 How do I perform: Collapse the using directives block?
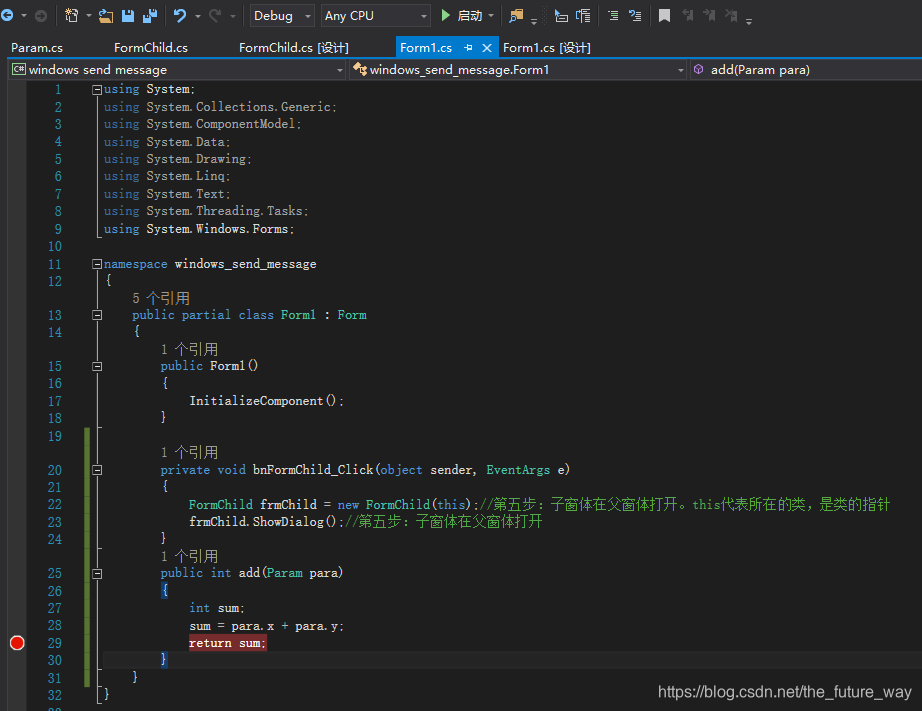[x=97, y=89]
